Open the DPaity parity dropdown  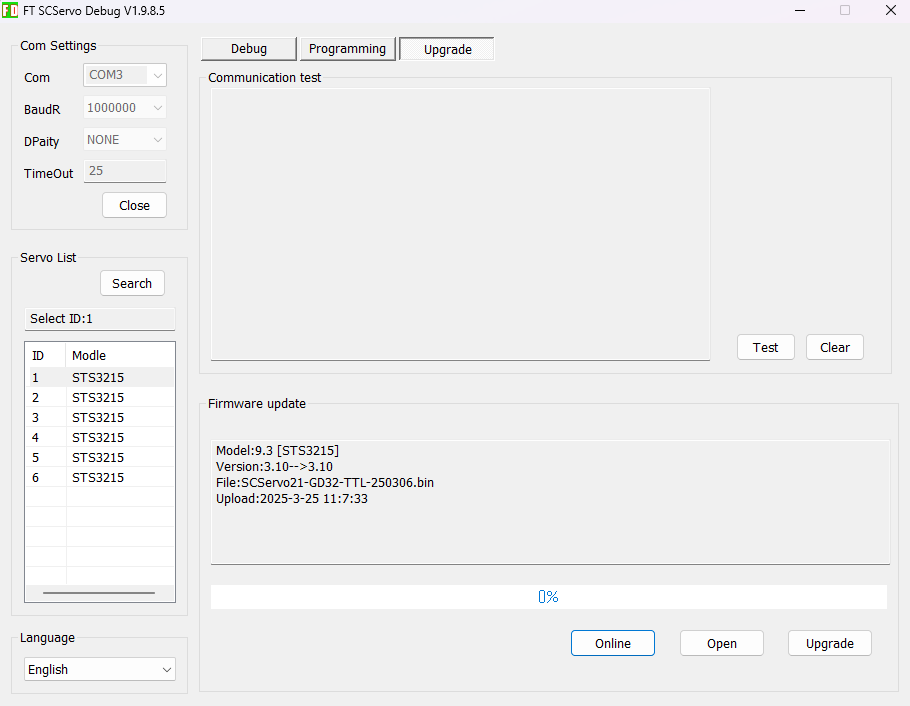point(125,140)
